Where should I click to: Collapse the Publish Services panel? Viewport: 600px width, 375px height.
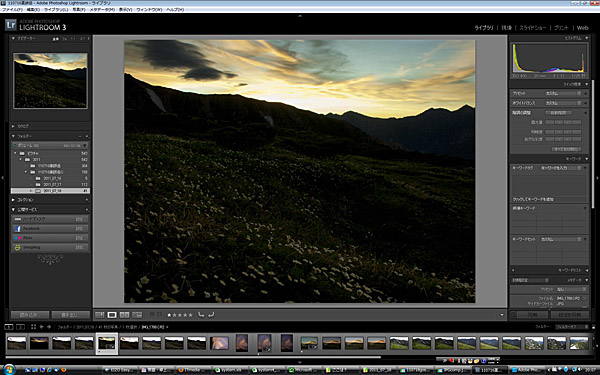coord(13,210)
